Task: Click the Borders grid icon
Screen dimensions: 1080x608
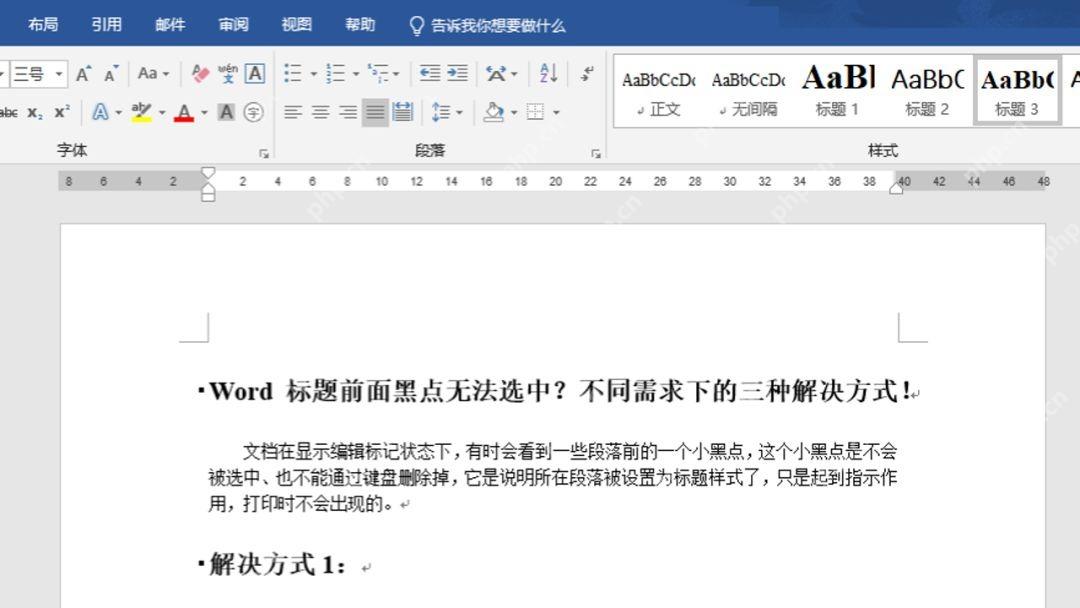Action: (535, 112)
